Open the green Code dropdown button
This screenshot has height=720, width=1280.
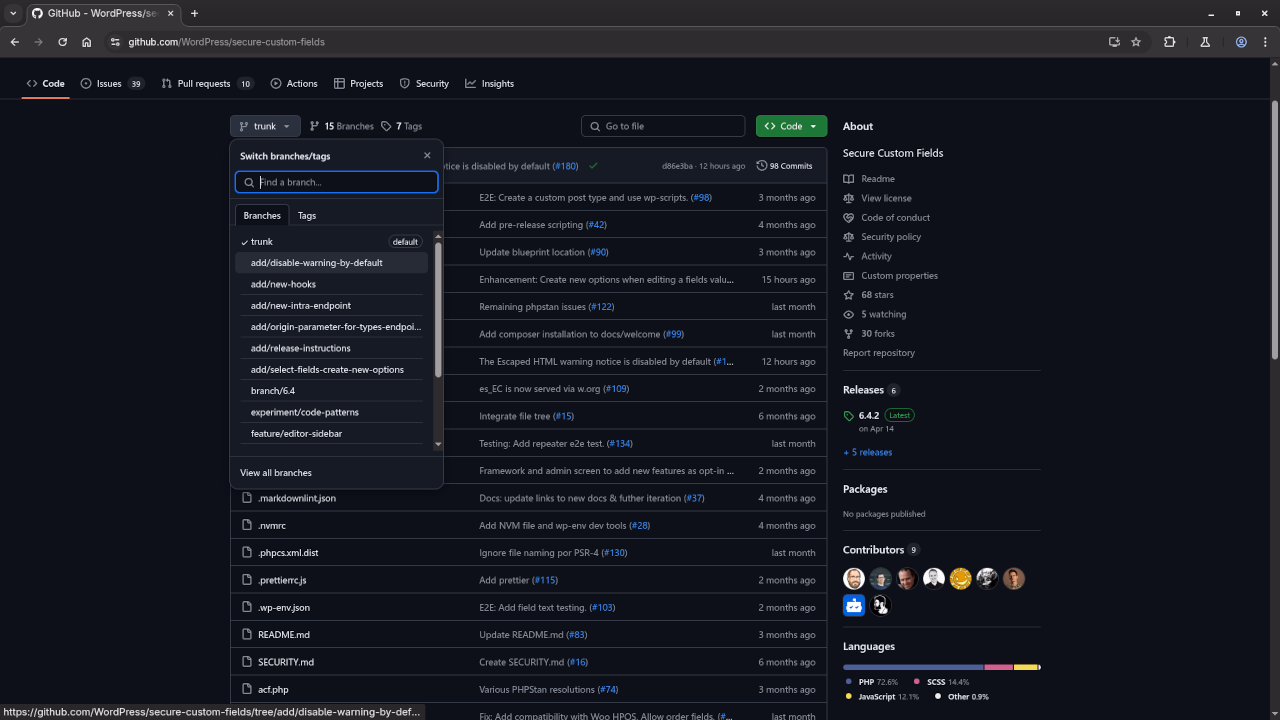791,126
